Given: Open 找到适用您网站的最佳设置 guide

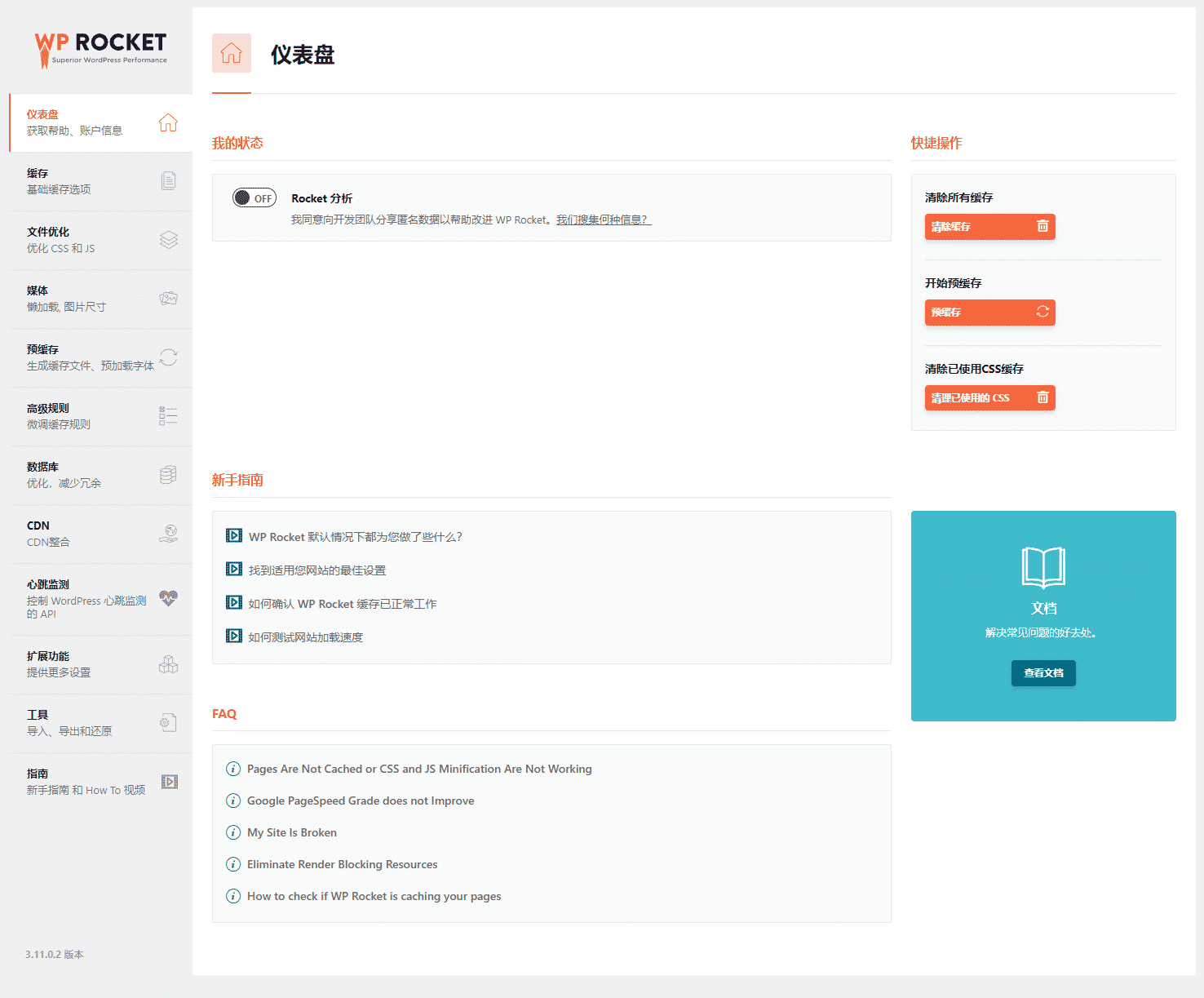Looking at the screenshot, I should [x=317, y=570].
